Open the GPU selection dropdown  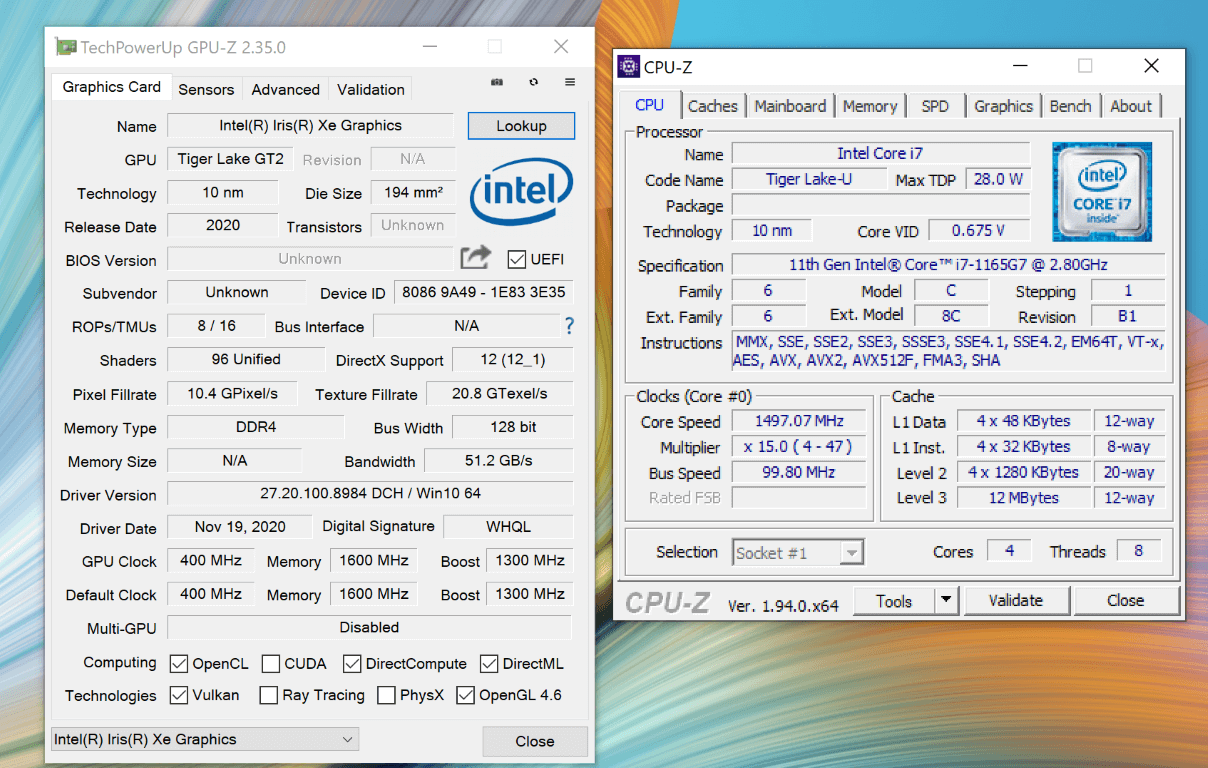205,740
